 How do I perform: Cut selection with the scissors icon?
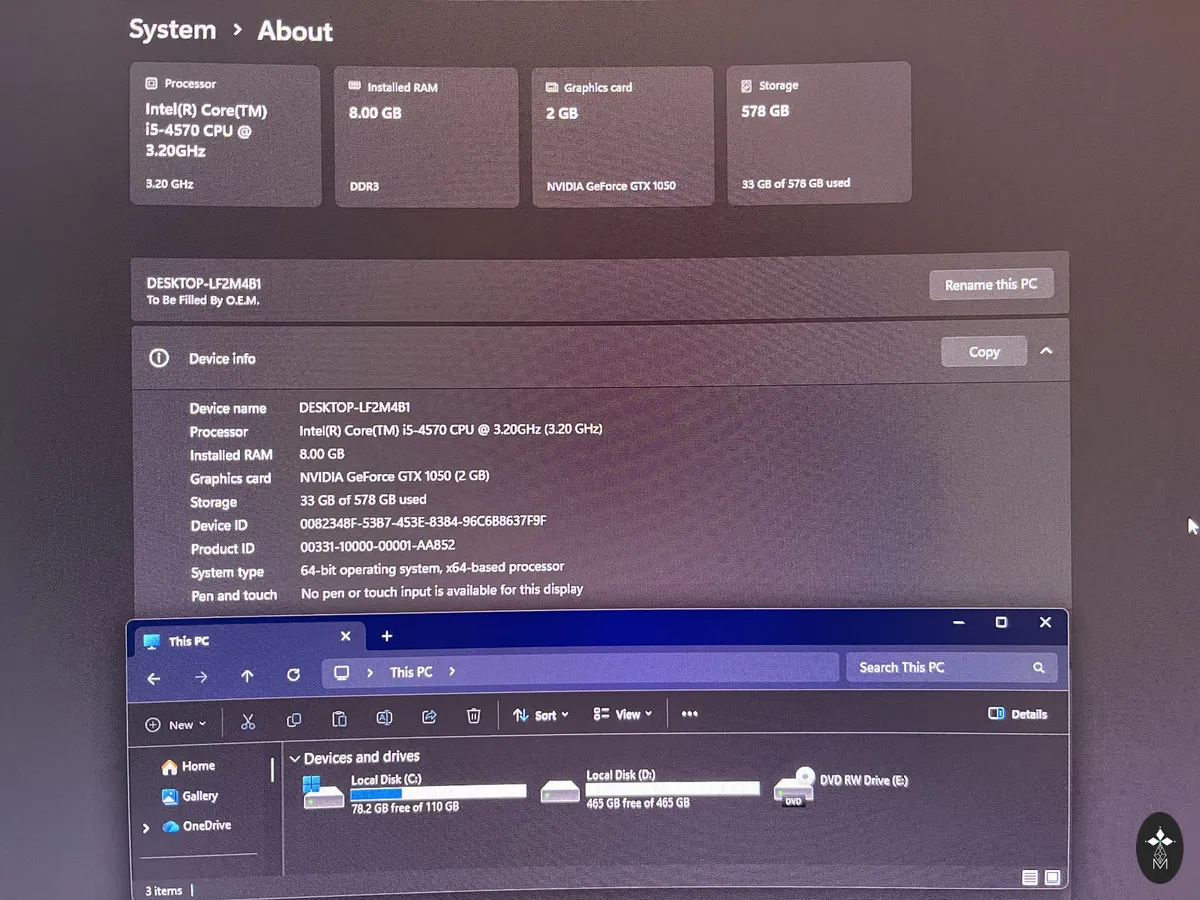coord(248,721)
